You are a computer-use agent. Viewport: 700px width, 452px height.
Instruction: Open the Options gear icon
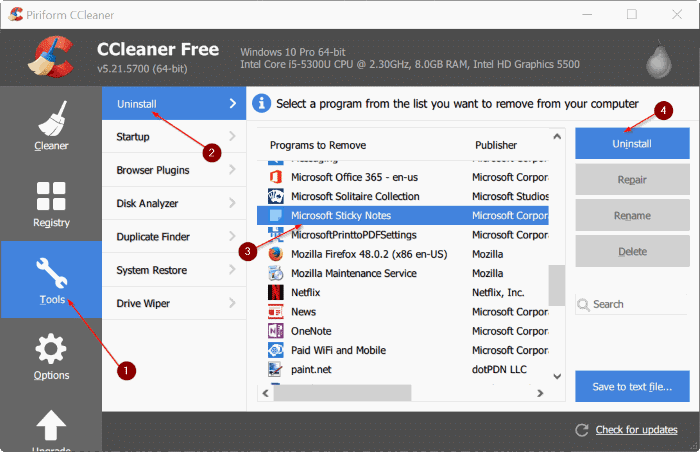coord(51,348)
